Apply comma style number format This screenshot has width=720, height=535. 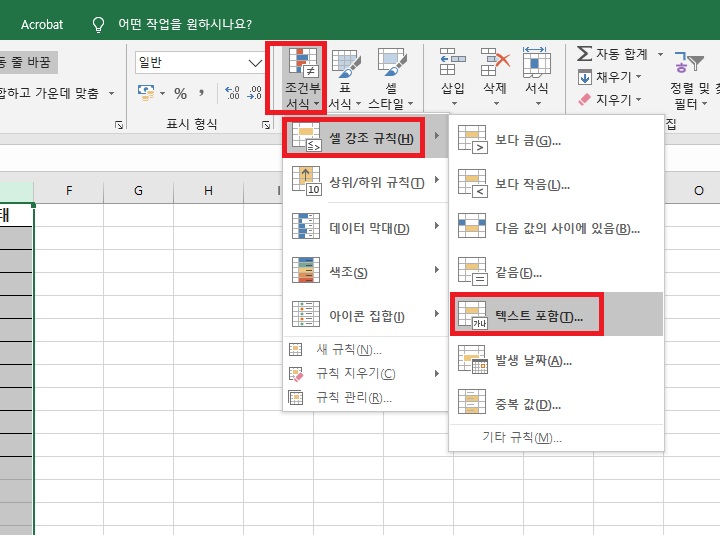[201, 94]
